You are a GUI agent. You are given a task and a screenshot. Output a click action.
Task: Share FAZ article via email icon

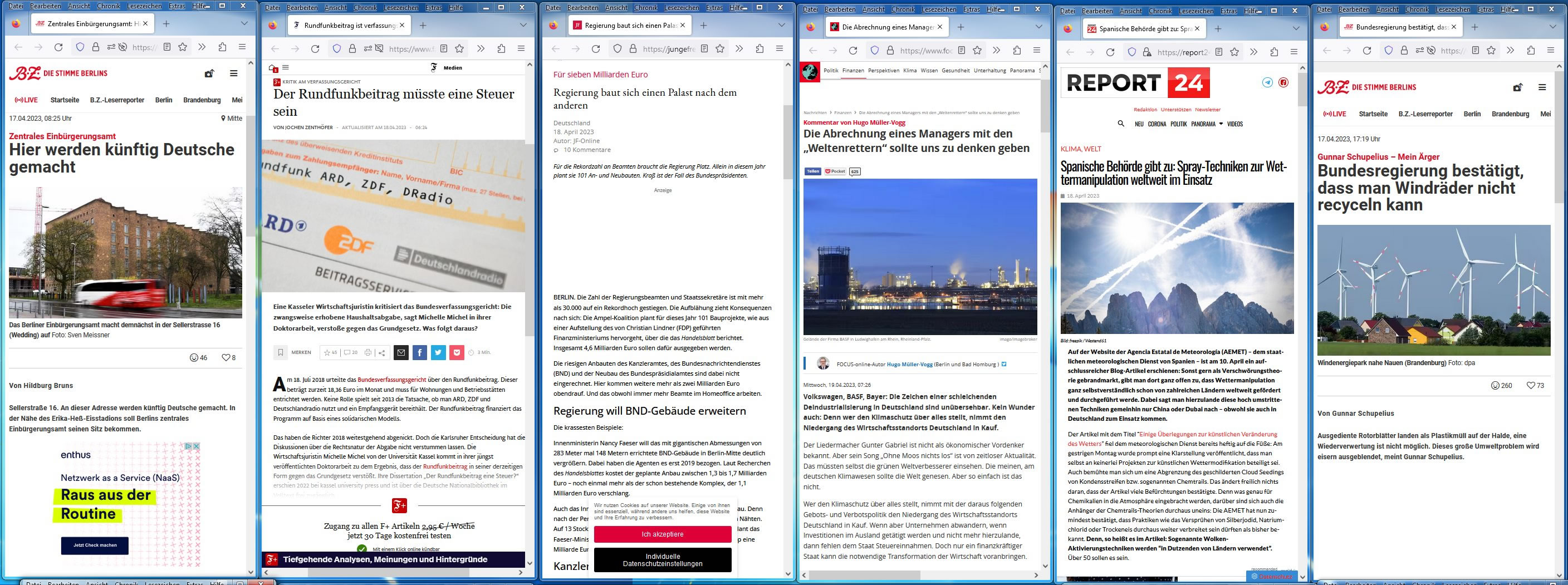tap(400, 352)
